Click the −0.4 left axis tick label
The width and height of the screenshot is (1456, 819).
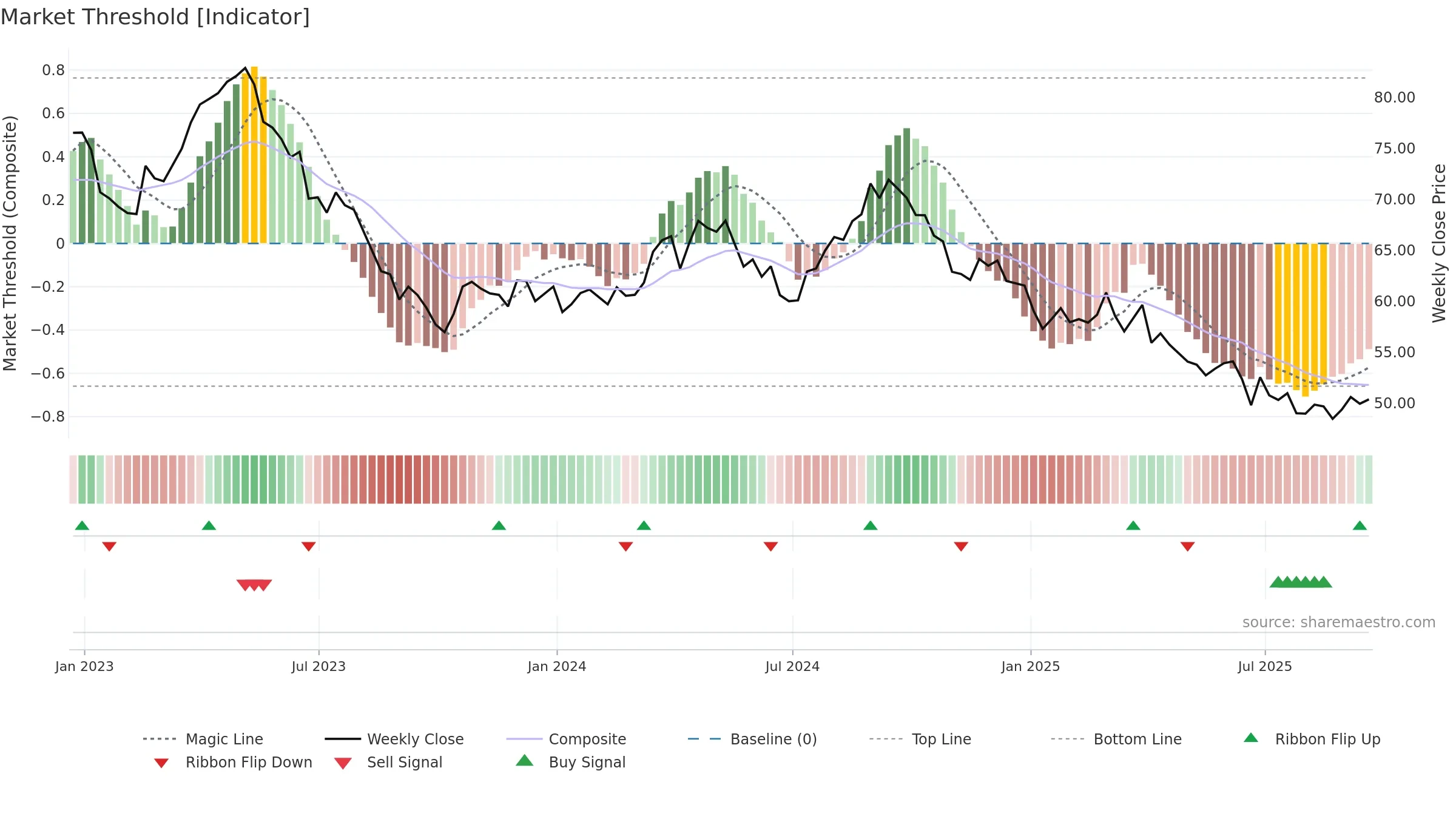[48, 330]
